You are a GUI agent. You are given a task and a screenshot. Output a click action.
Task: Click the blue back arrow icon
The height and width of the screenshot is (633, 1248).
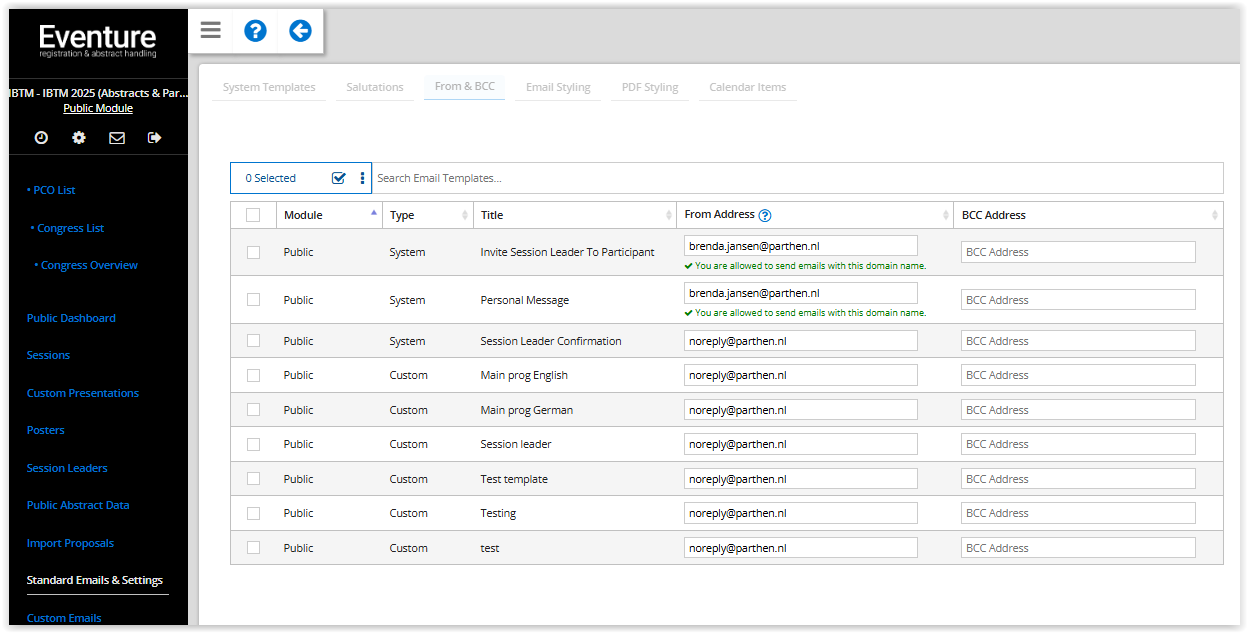tap(300, 31)
